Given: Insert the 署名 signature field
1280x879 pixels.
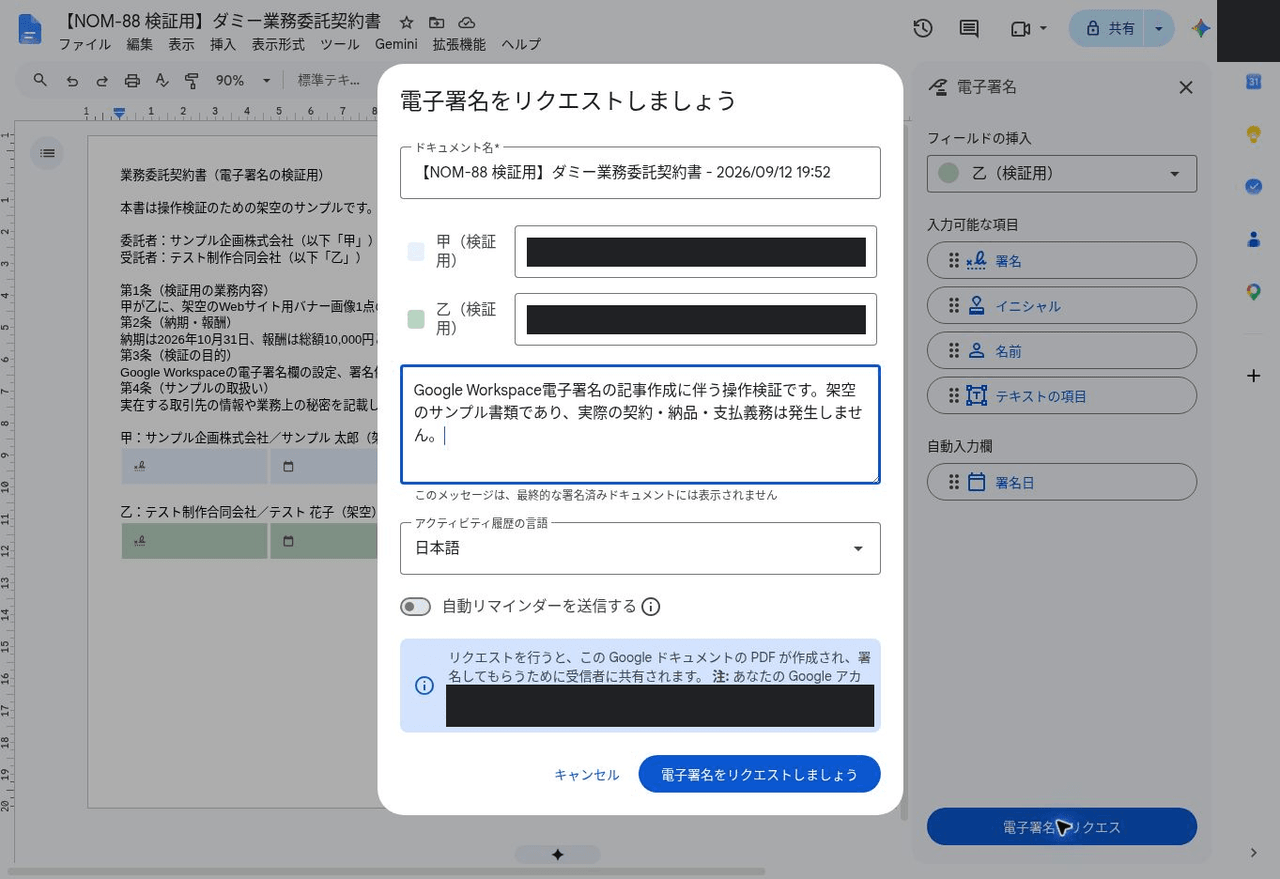Looking at the screenshot, I should pos(1062,260).
